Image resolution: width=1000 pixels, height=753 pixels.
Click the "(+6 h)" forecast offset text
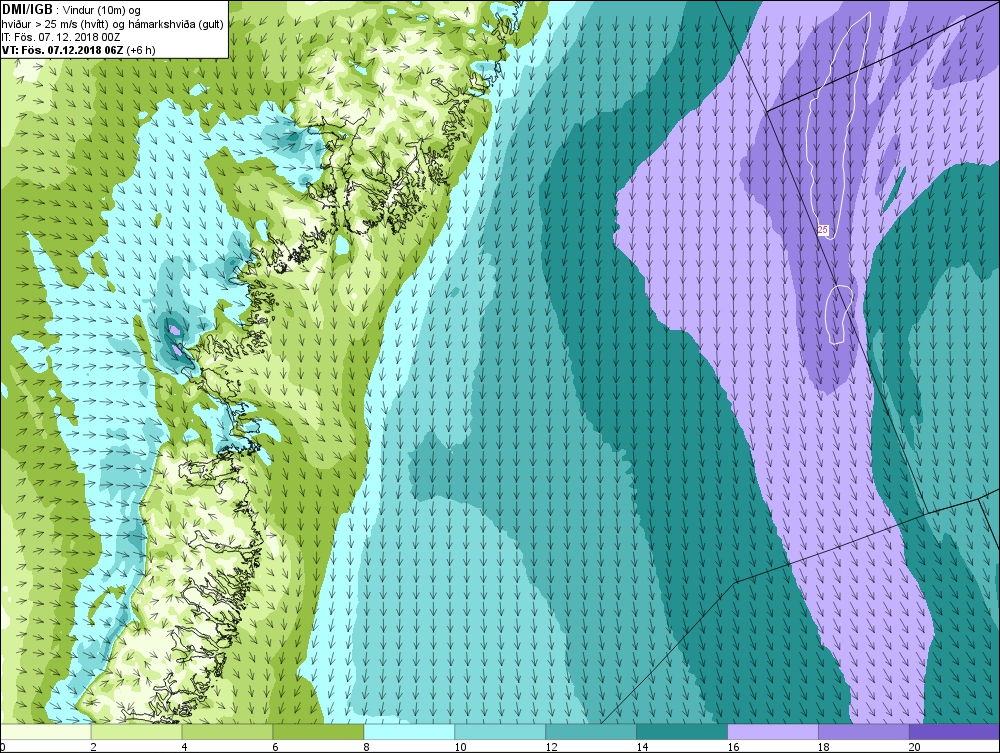(141, 50)
